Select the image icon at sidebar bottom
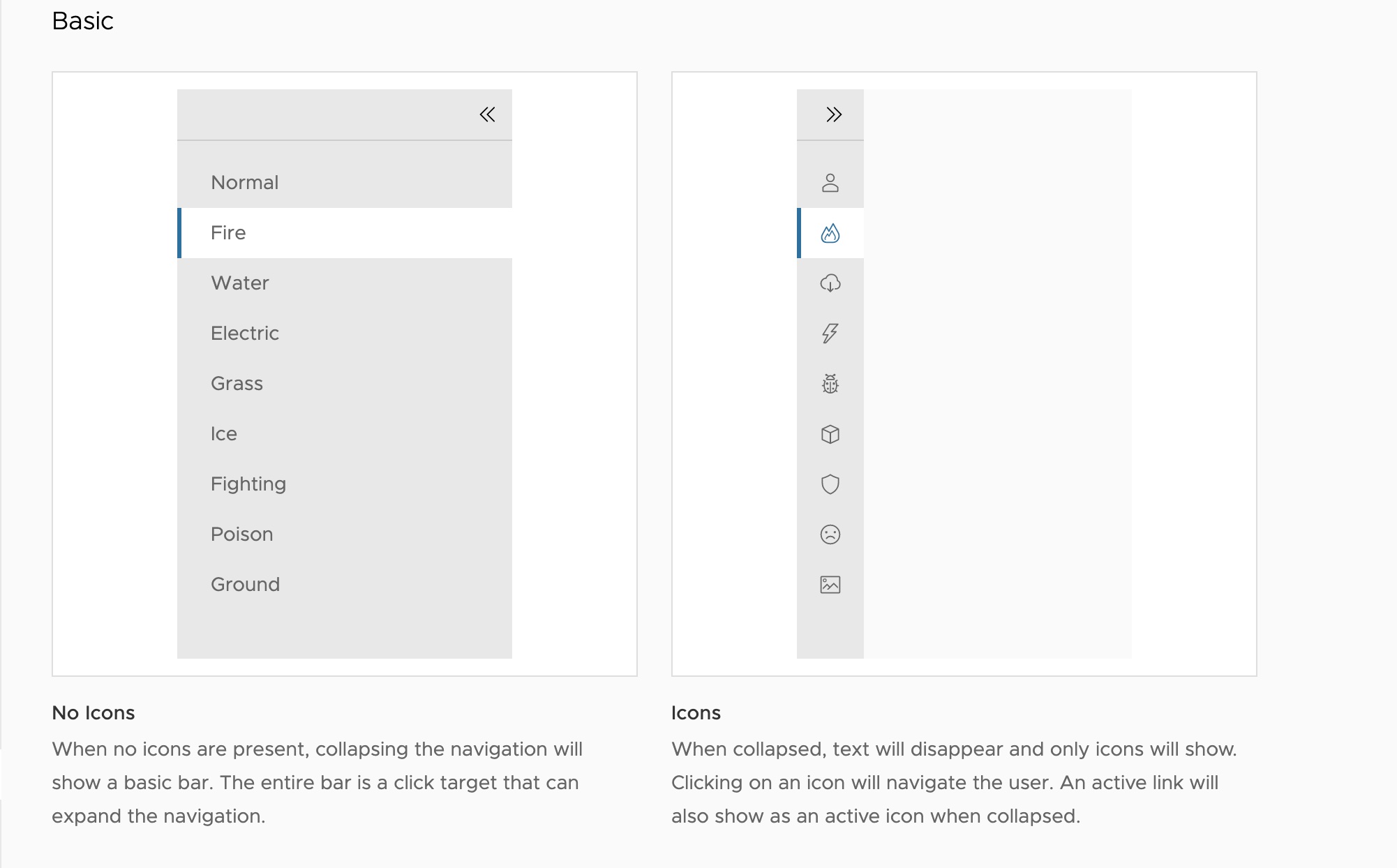 pos(830,585)
